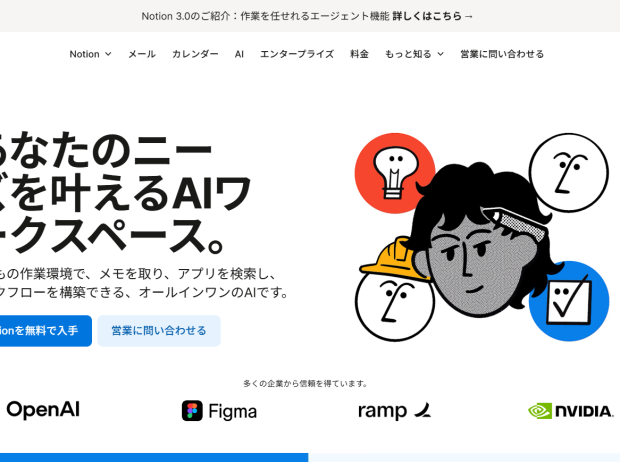Image resolution: width=620 pixels, height=462 pixels.
Task: Click the top-right line-drawn face circle
Action: (x=569, y=172)
